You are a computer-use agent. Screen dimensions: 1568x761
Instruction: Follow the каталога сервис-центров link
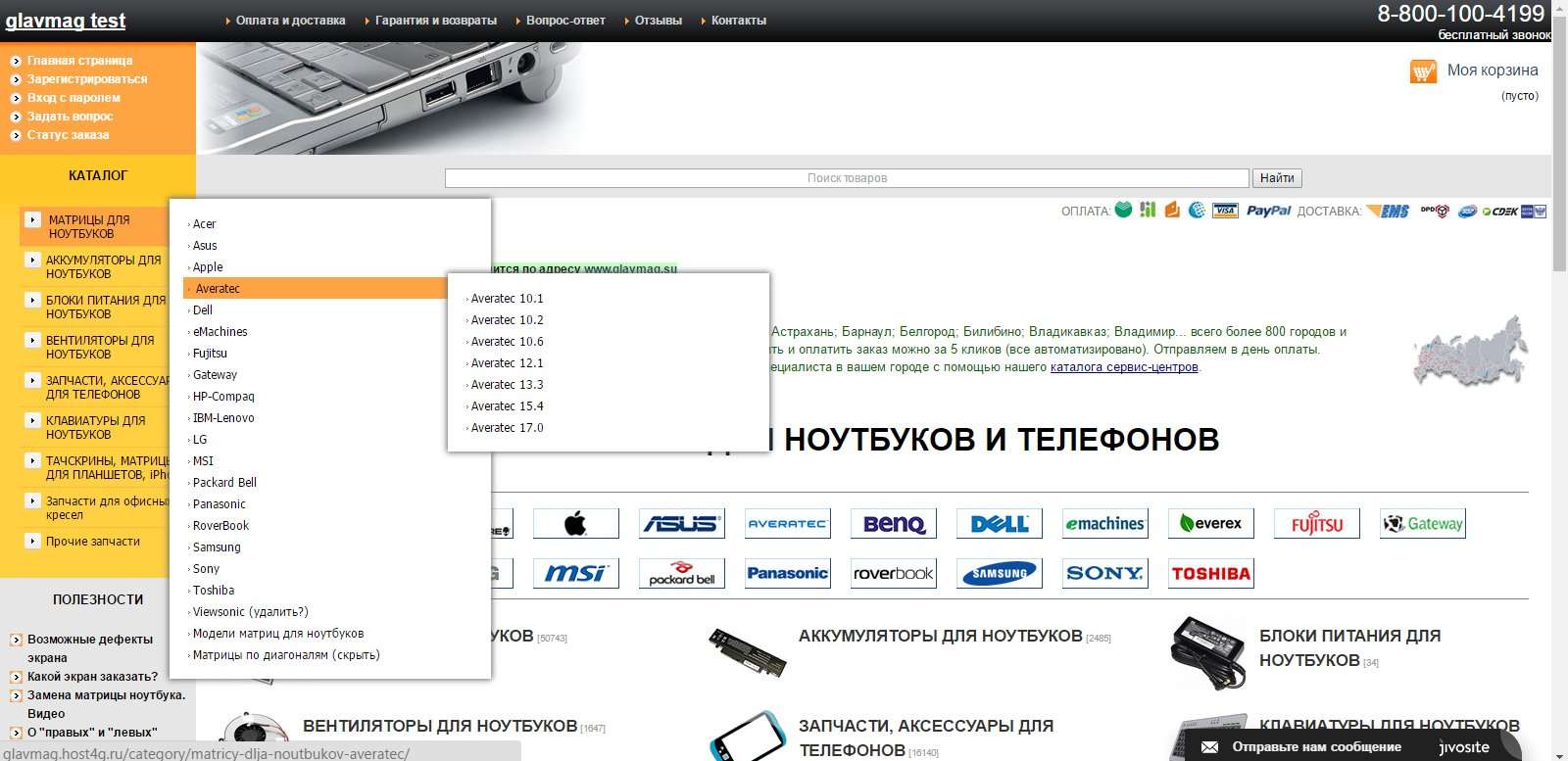pos(1124,367)
